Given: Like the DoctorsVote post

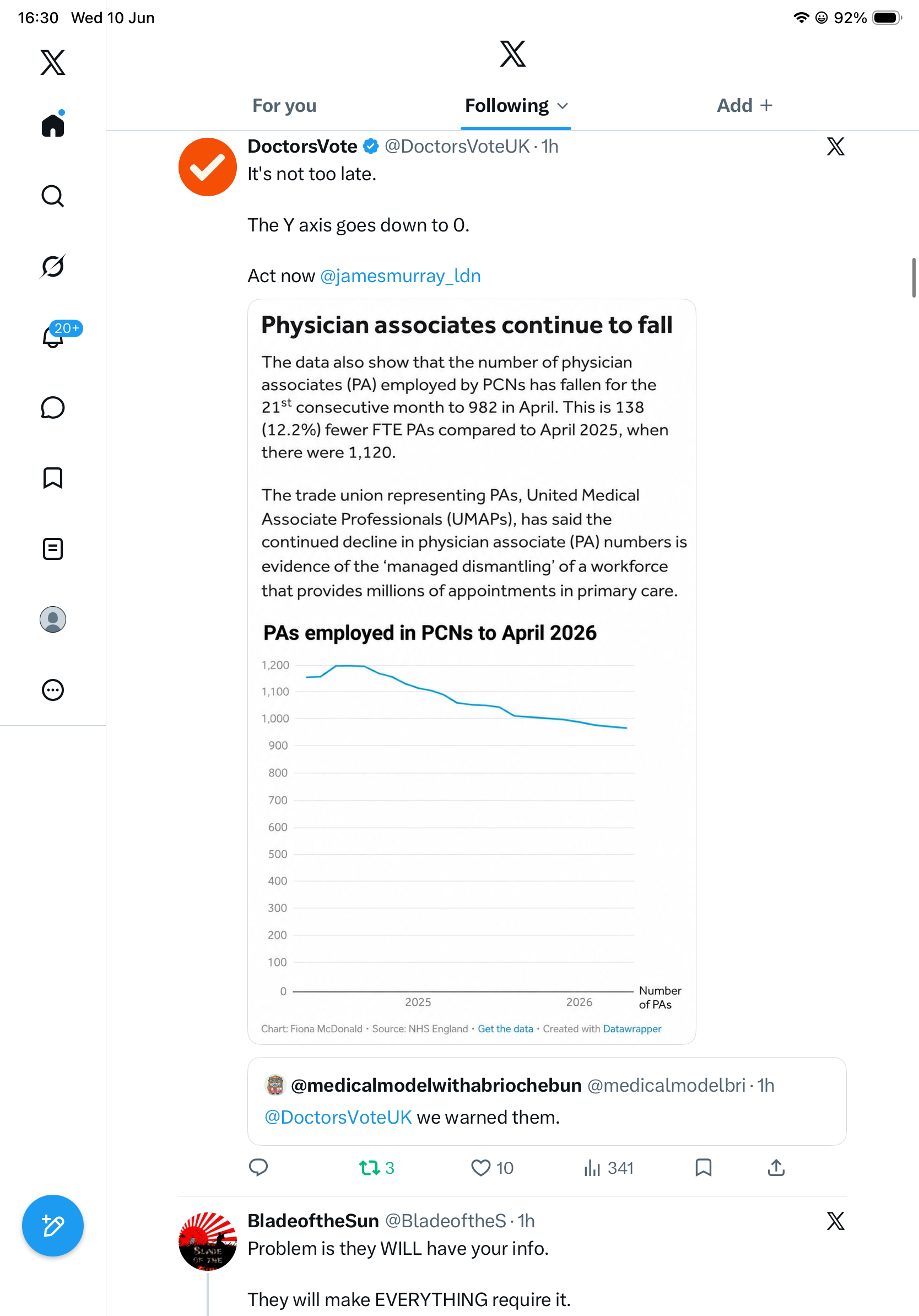Looking at the screenshot, I should click(x=491, y=1168).
